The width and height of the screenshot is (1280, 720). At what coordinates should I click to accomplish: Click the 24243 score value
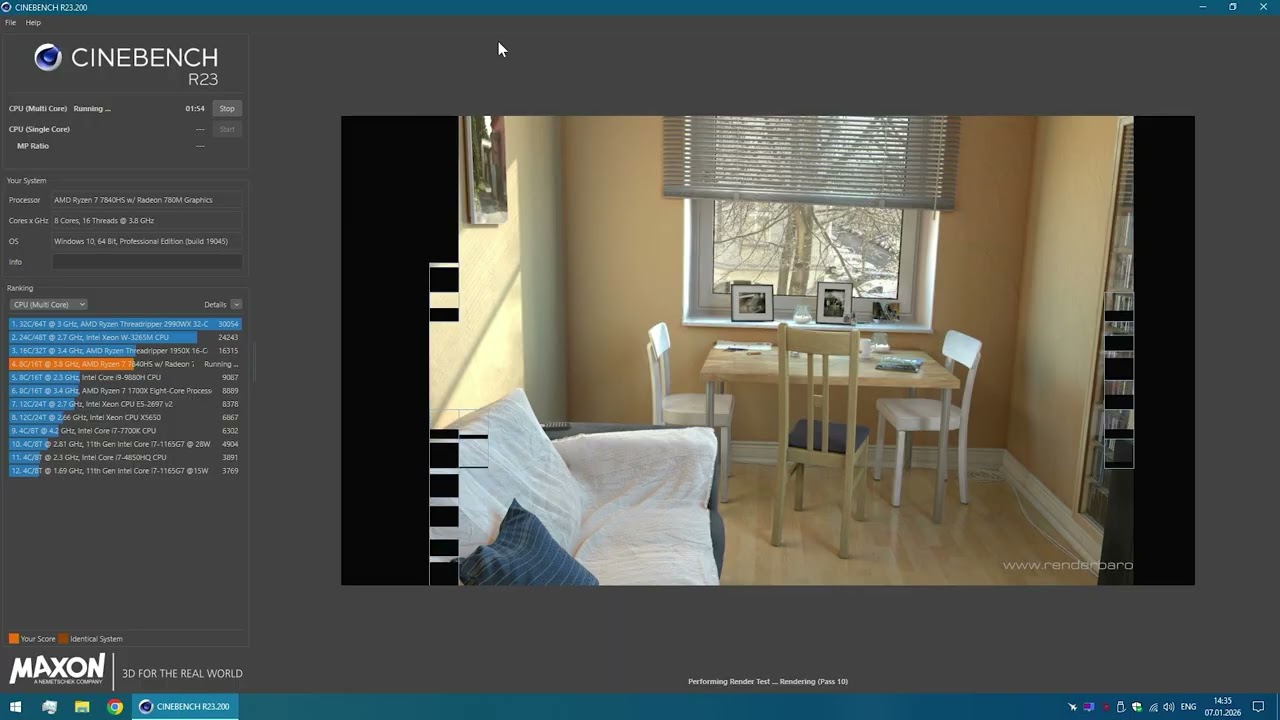click(x=228, y=337)
